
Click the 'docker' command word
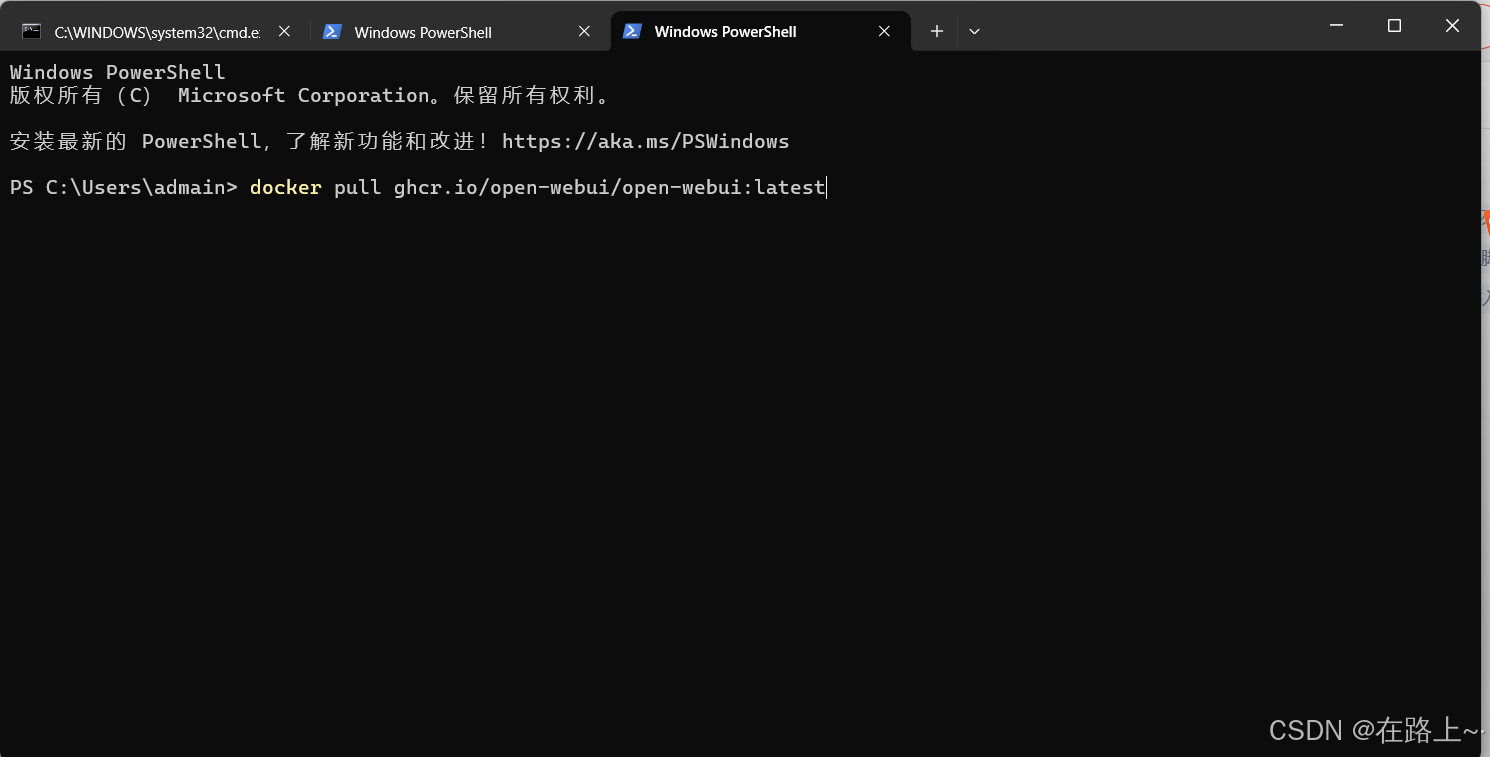point(286,187)
